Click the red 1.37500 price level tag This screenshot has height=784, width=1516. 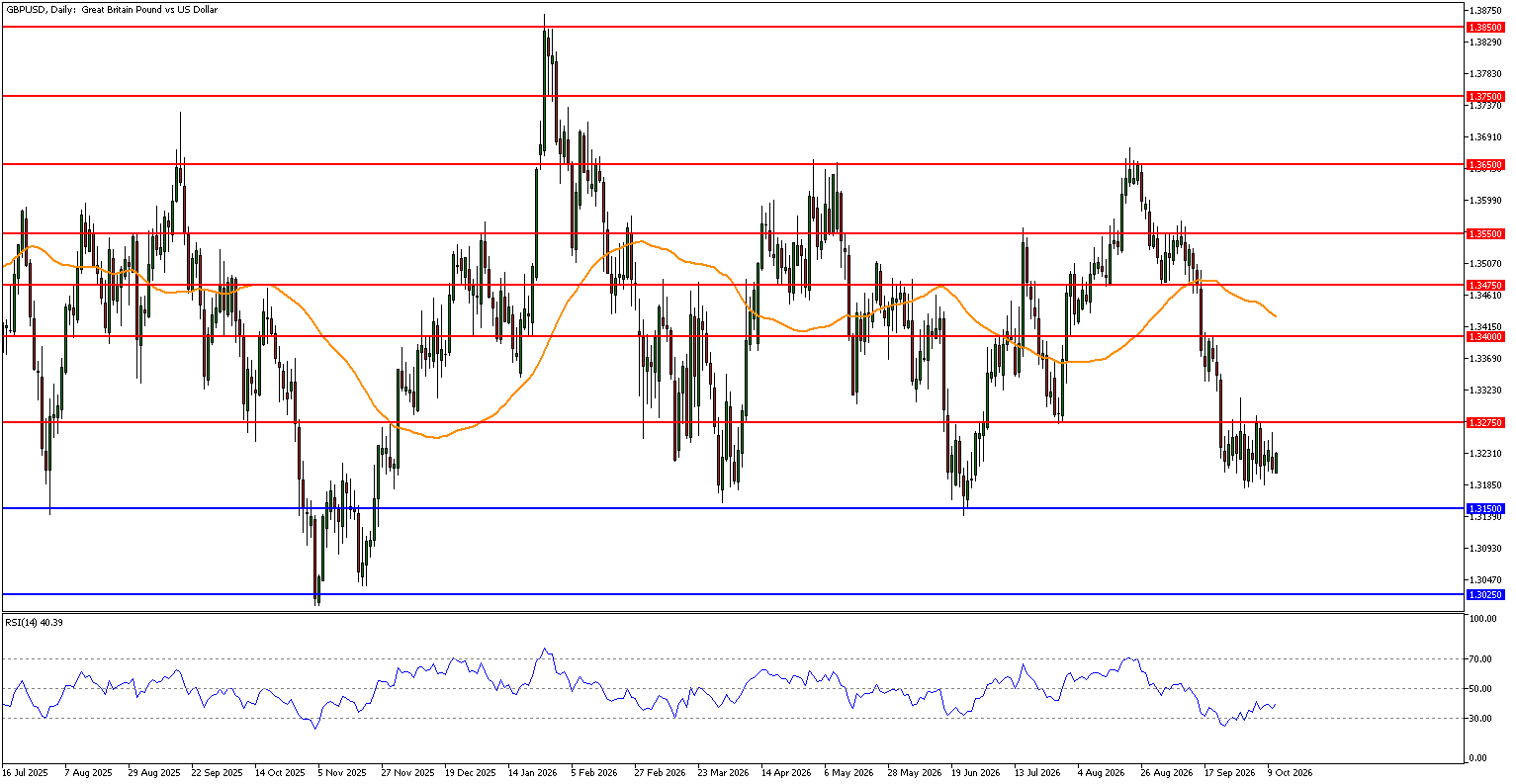click(1486, 96)
